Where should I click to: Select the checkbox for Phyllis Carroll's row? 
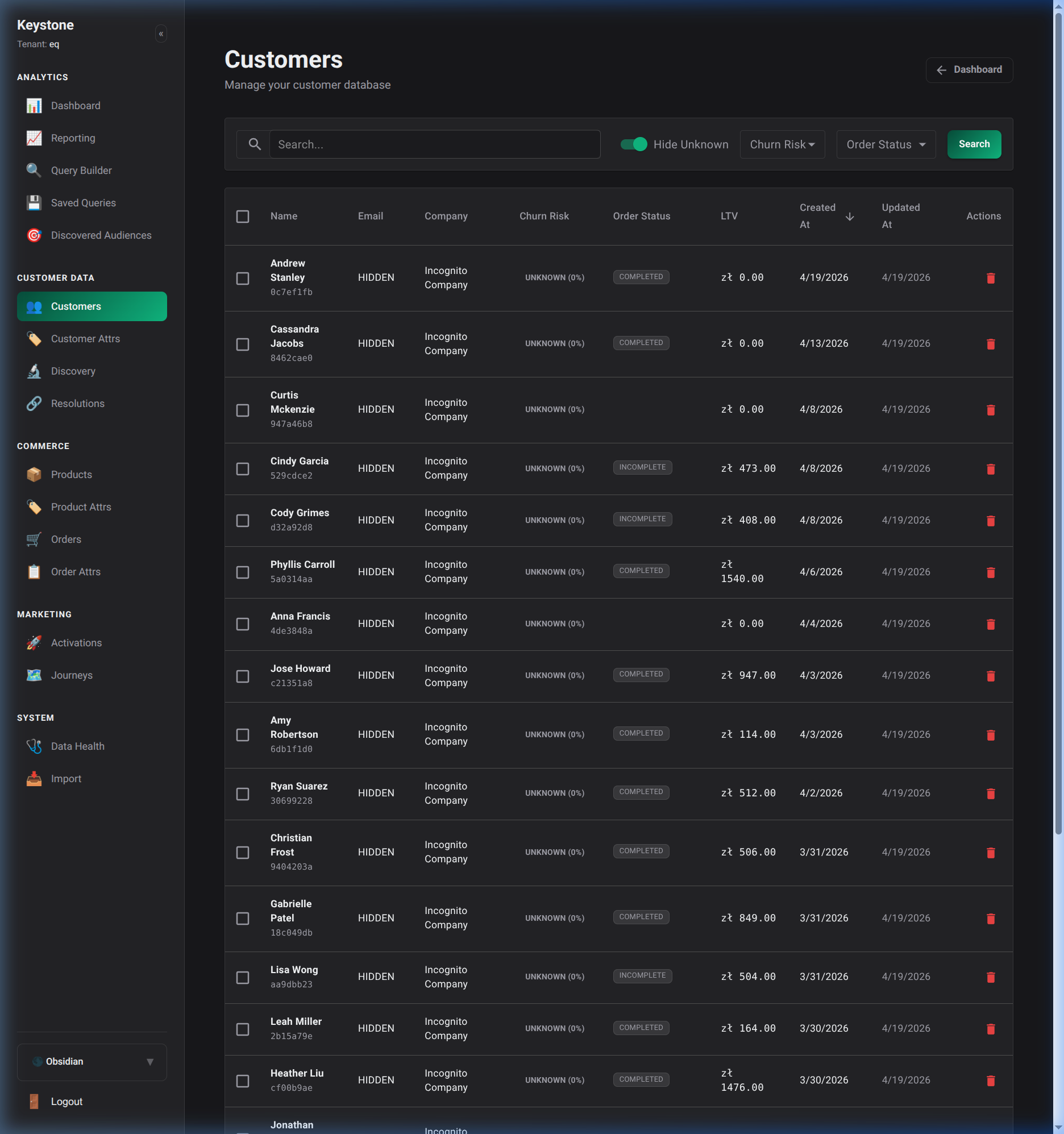tap(243, 572)
